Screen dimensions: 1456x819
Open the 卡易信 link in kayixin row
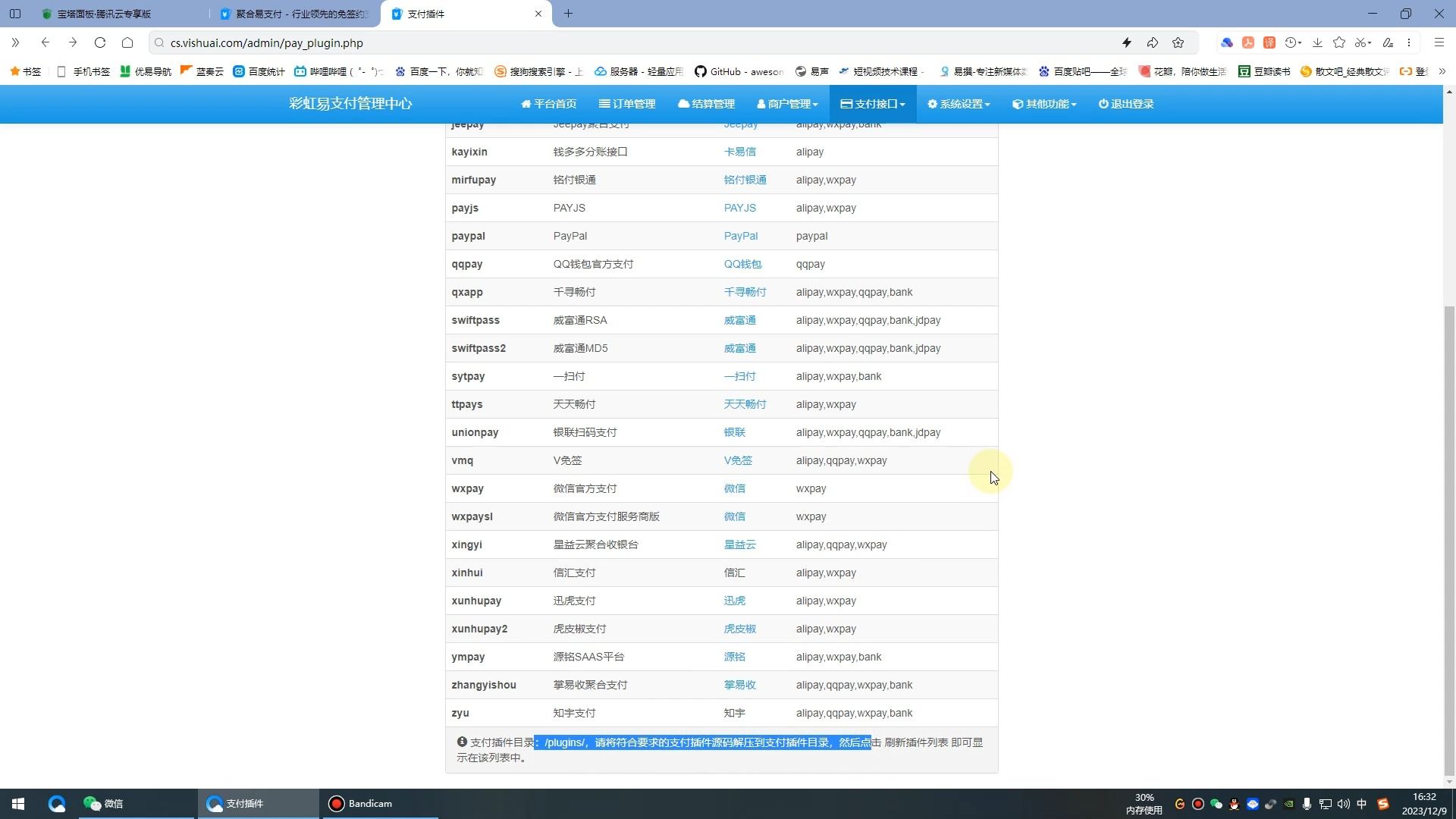coord(739,152)
